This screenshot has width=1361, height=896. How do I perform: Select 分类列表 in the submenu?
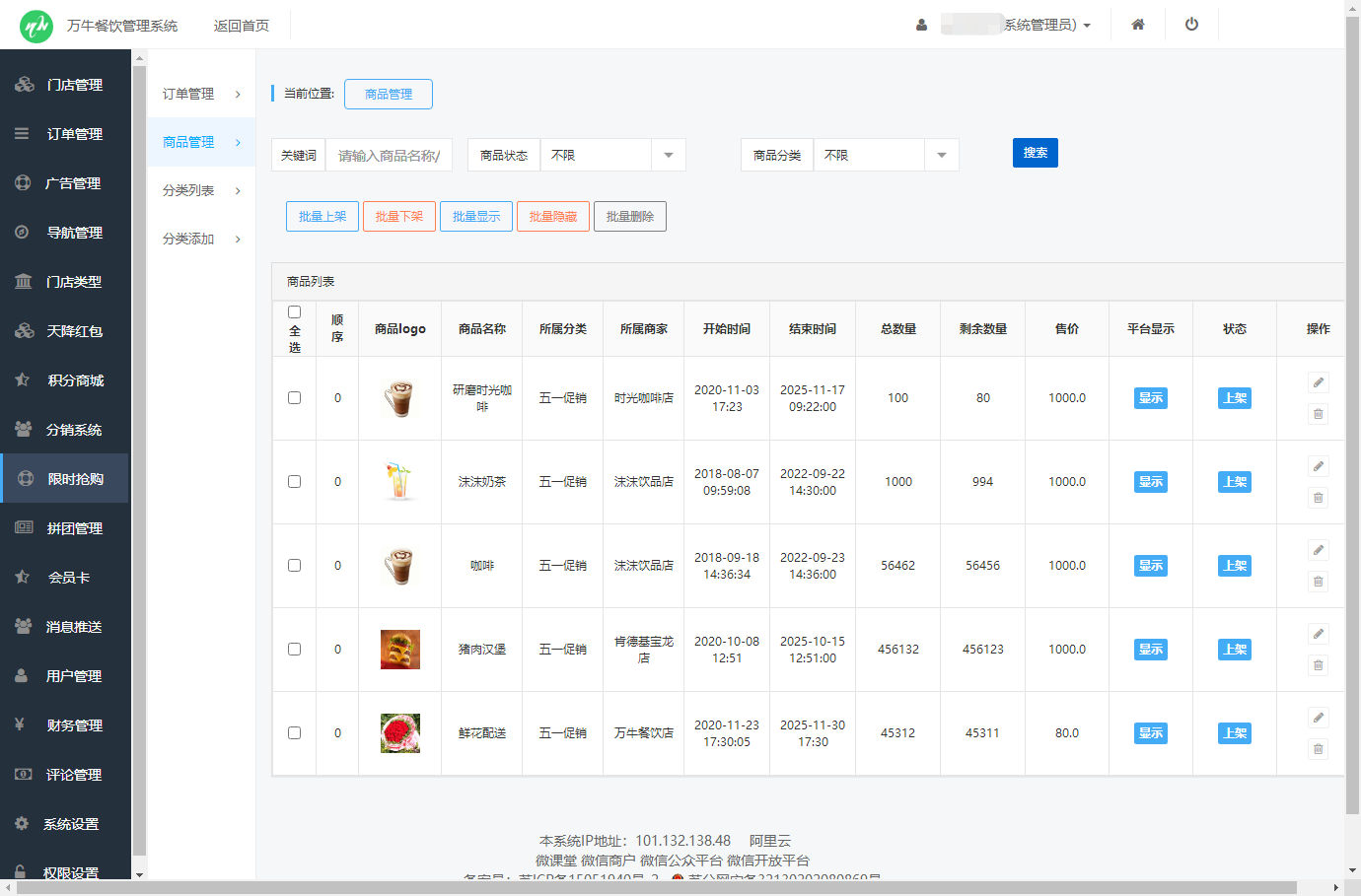click(x=201, y=190)
